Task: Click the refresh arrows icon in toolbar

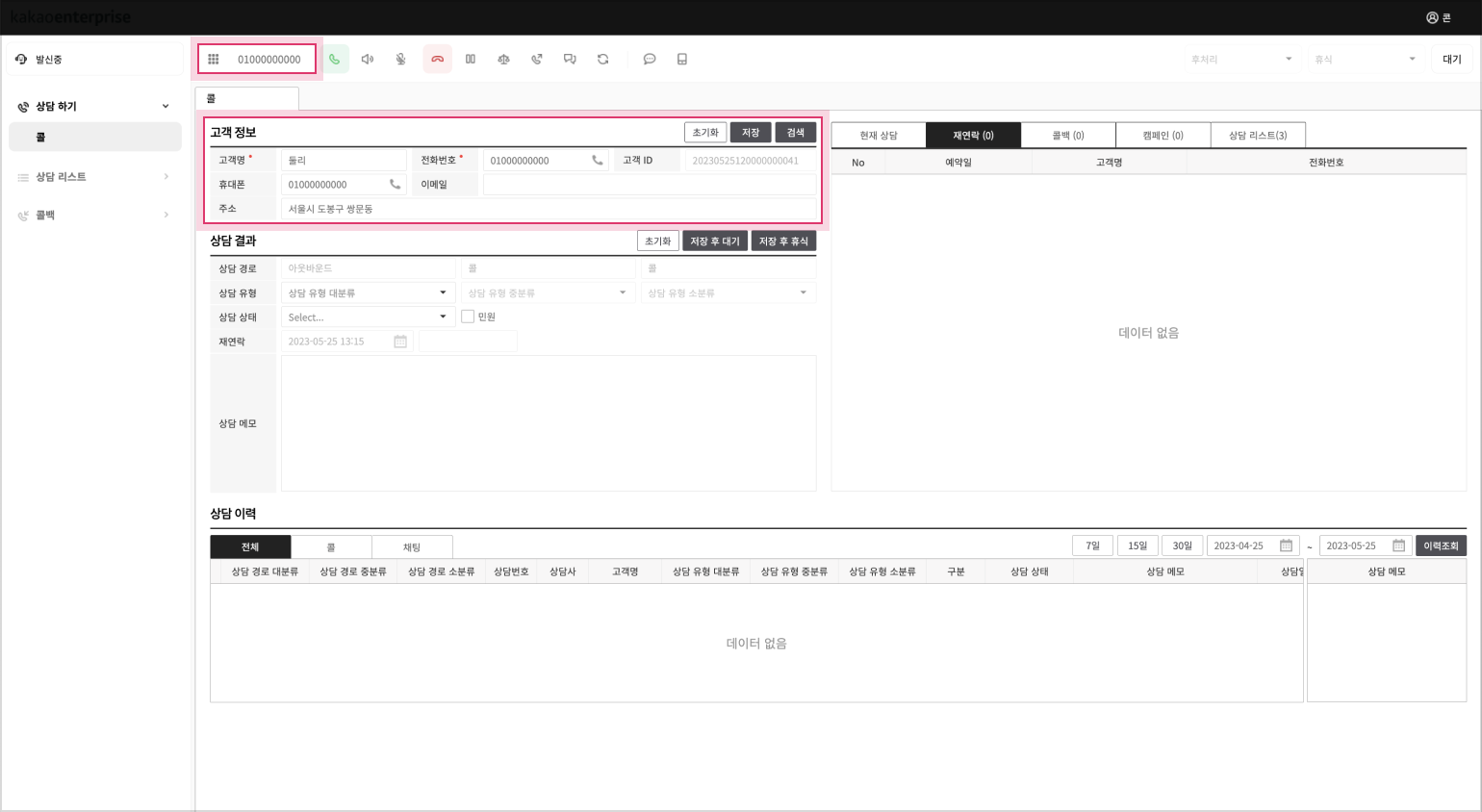Action: pyautogui.click(x=603, y=60)
